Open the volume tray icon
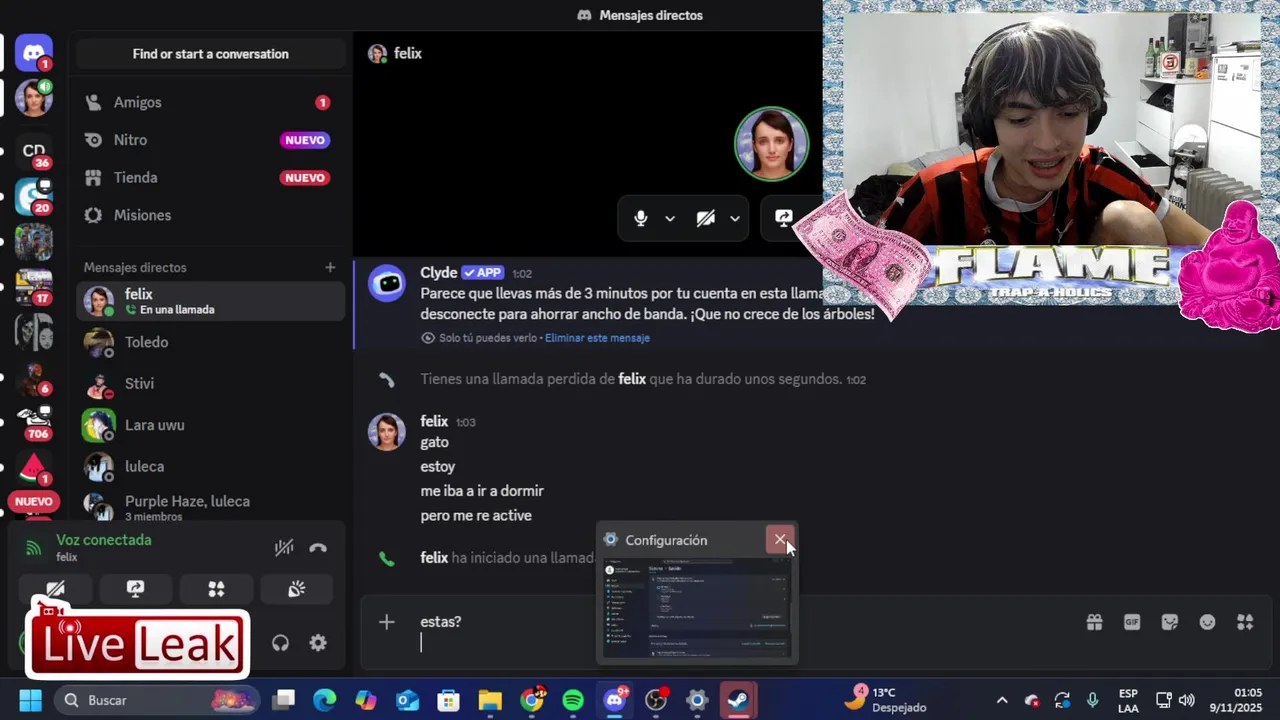The image size is (1280, 720). point(1187,700)
